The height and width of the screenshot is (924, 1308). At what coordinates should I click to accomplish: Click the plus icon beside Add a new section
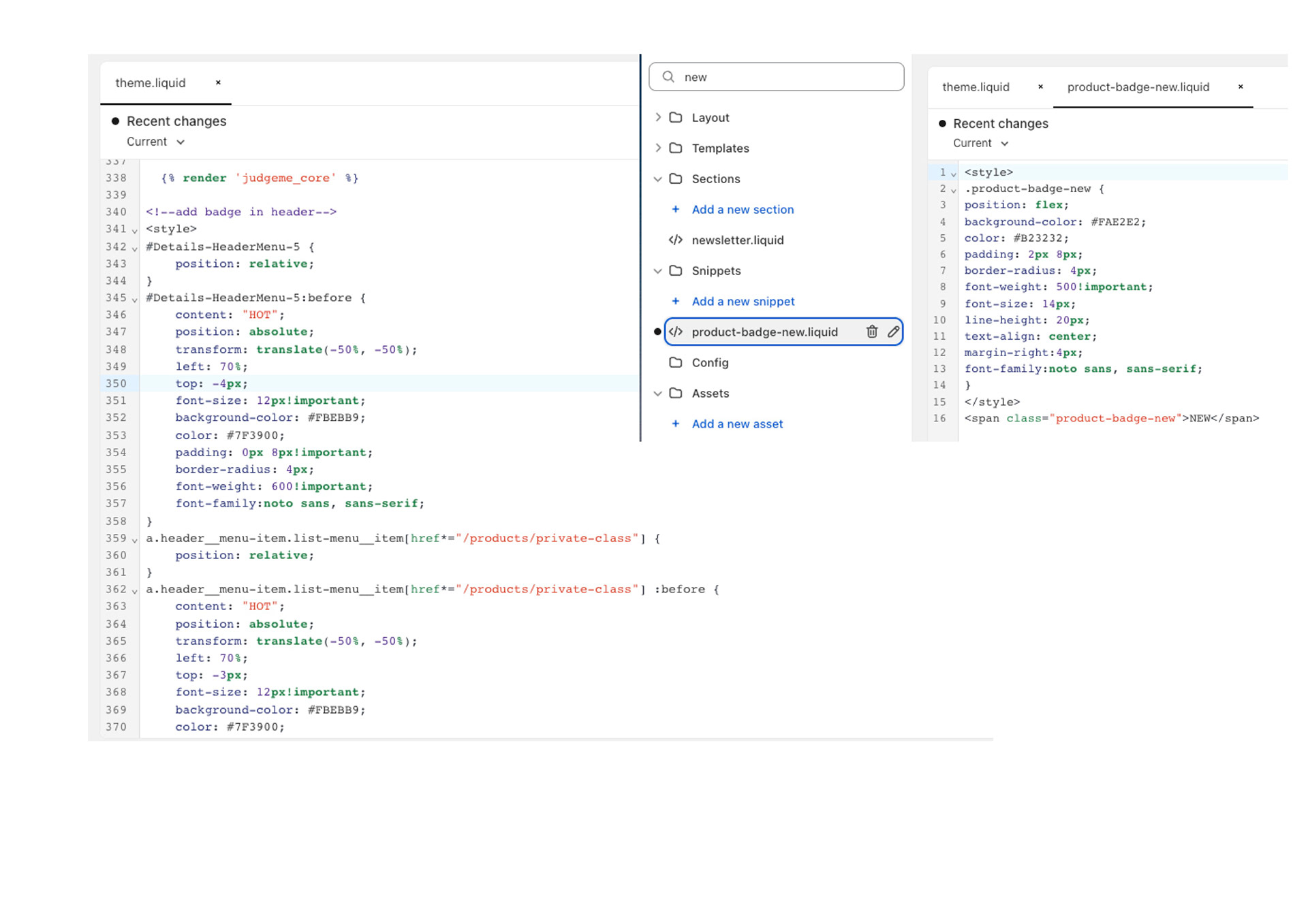coord(675,209)
